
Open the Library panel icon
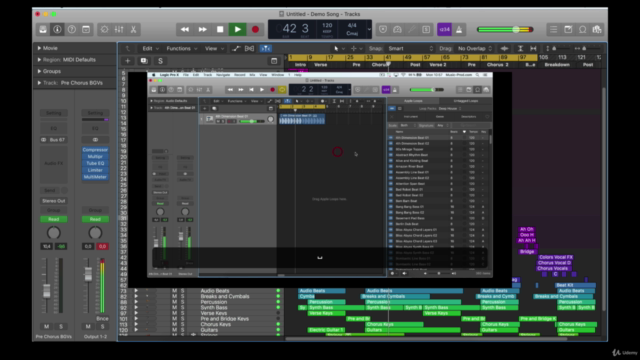pos(43,29)
